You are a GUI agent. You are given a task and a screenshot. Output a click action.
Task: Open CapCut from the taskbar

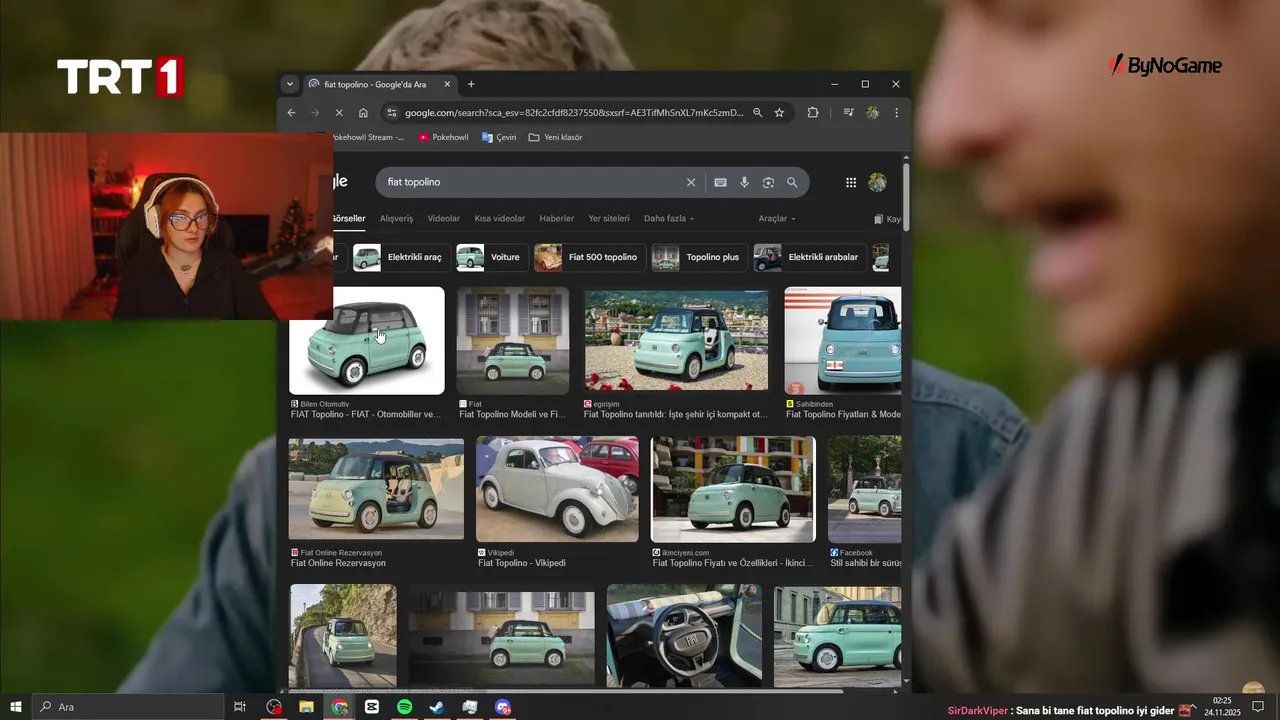coord(372,707)
